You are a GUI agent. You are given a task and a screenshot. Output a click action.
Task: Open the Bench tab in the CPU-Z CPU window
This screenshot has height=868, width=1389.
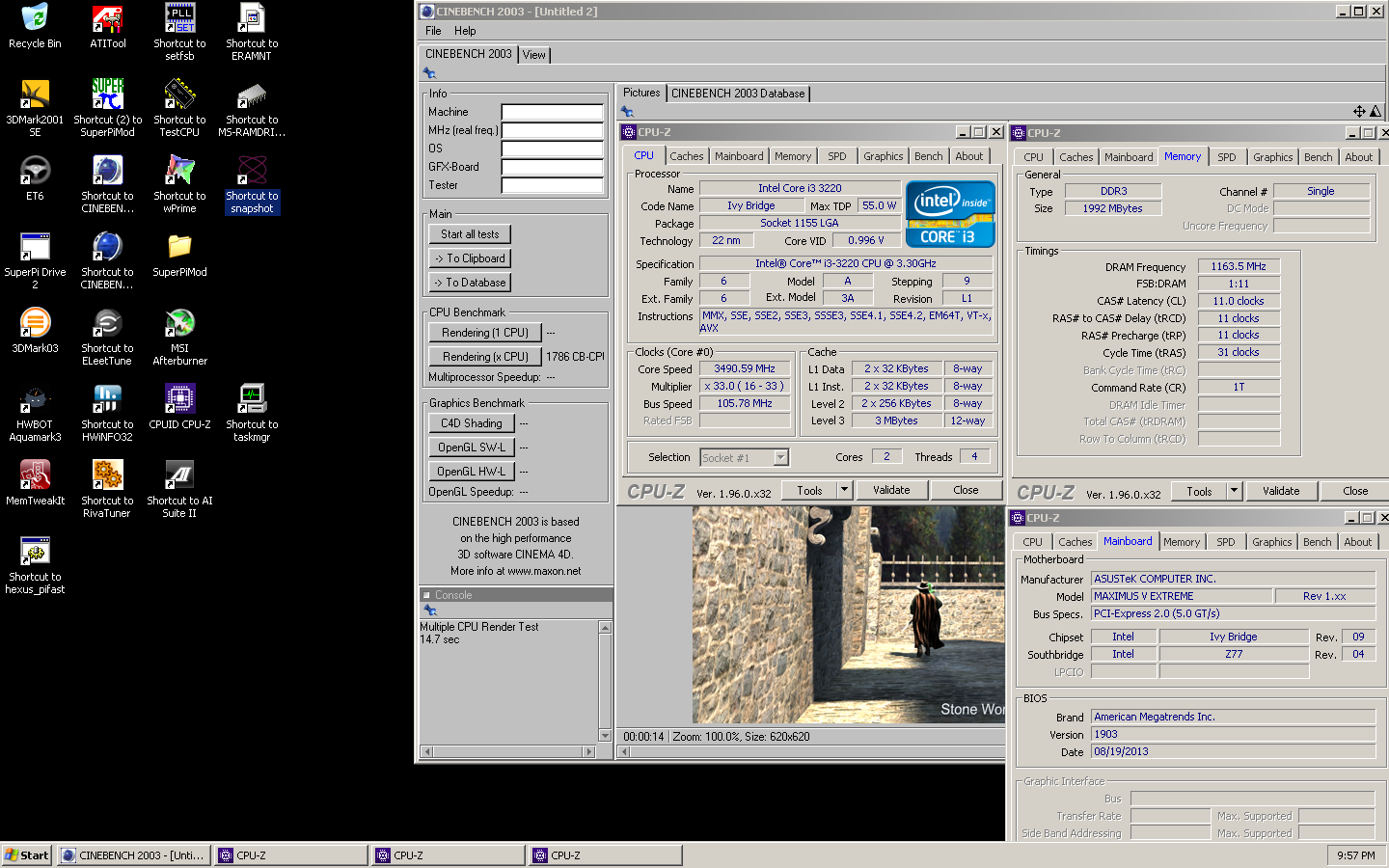929,156
